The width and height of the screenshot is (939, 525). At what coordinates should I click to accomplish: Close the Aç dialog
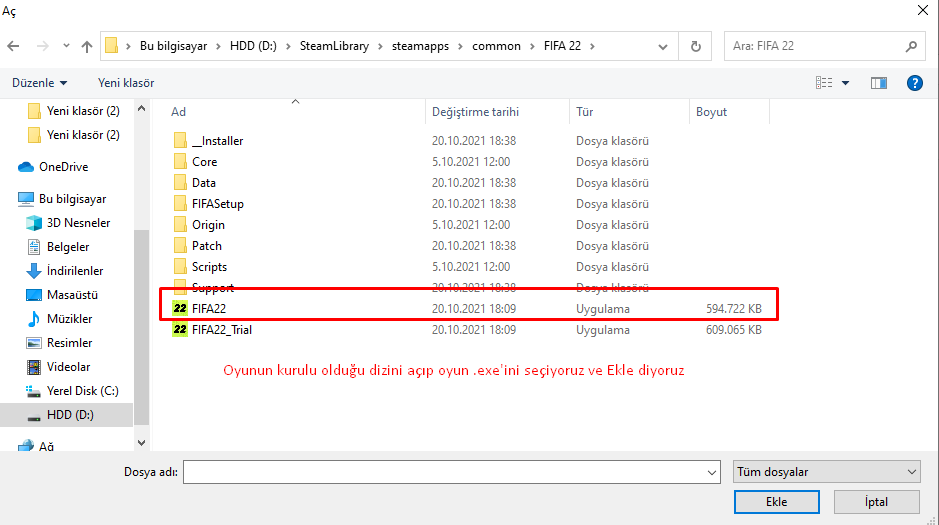tap(923, 10)
